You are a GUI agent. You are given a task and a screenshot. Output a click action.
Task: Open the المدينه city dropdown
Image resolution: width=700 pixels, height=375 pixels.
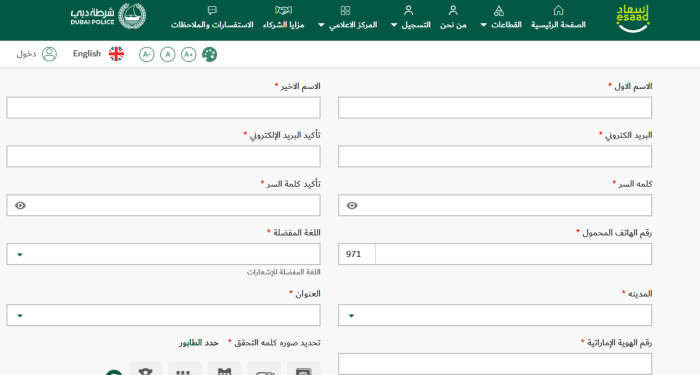click(495, 315)
